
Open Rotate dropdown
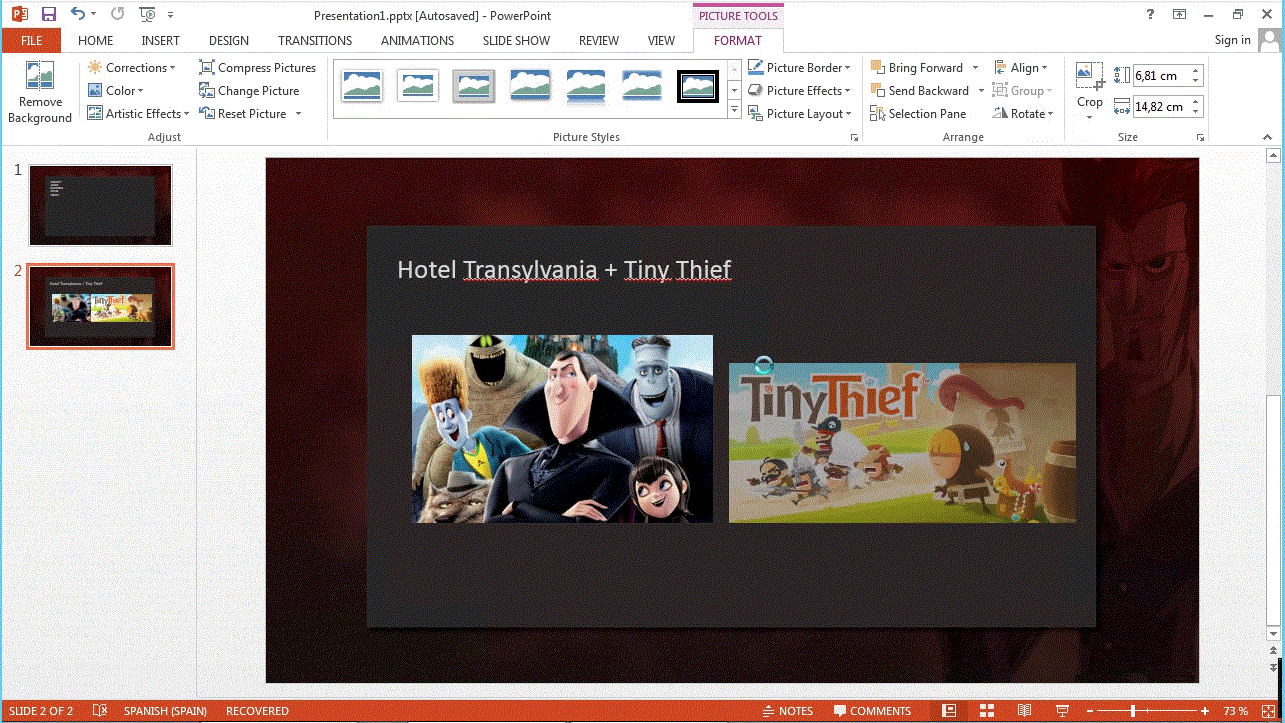click(x=1024, y=114)
